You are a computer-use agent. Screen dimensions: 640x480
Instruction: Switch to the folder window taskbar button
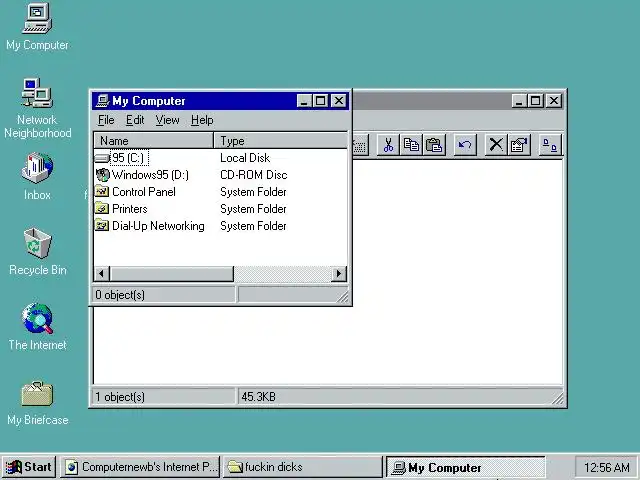coord(302,467)
